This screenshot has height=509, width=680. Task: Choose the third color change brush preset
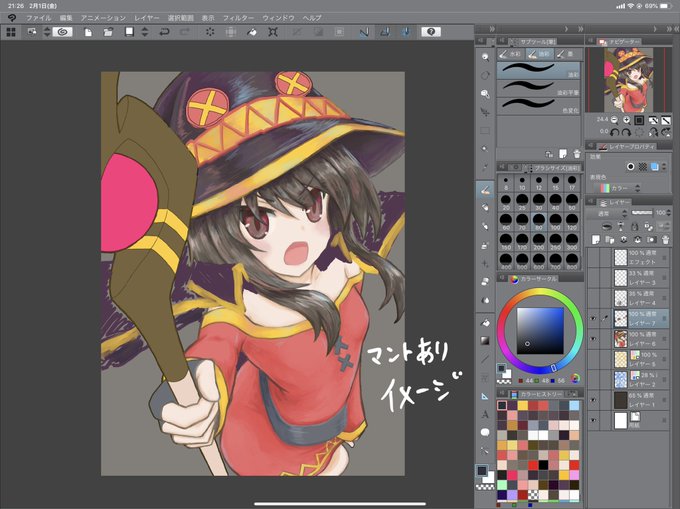point(538,106)
